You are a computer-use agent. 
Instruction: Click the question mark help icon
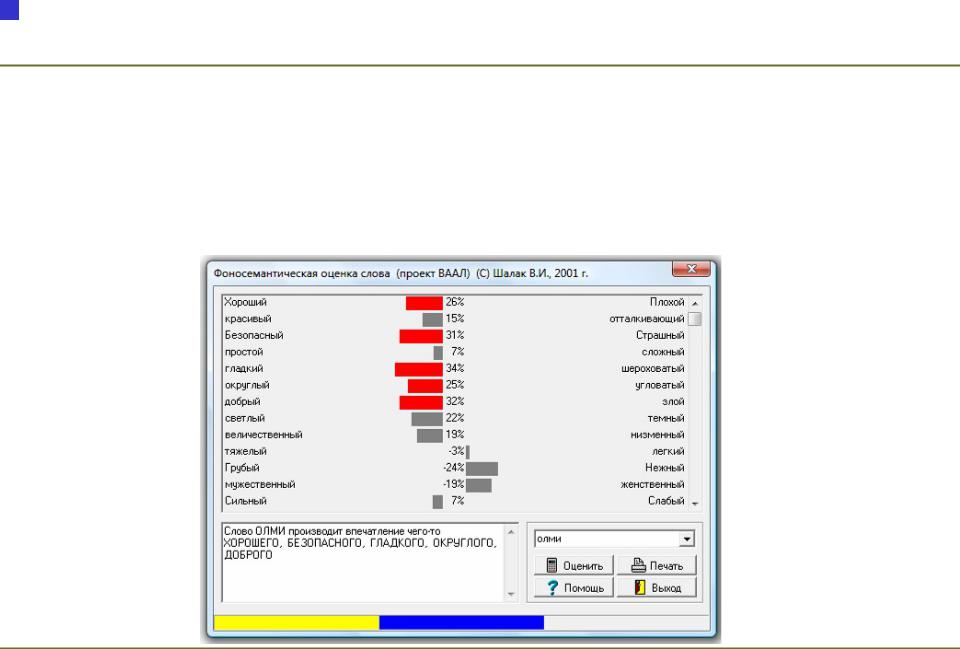coord(552,587)
